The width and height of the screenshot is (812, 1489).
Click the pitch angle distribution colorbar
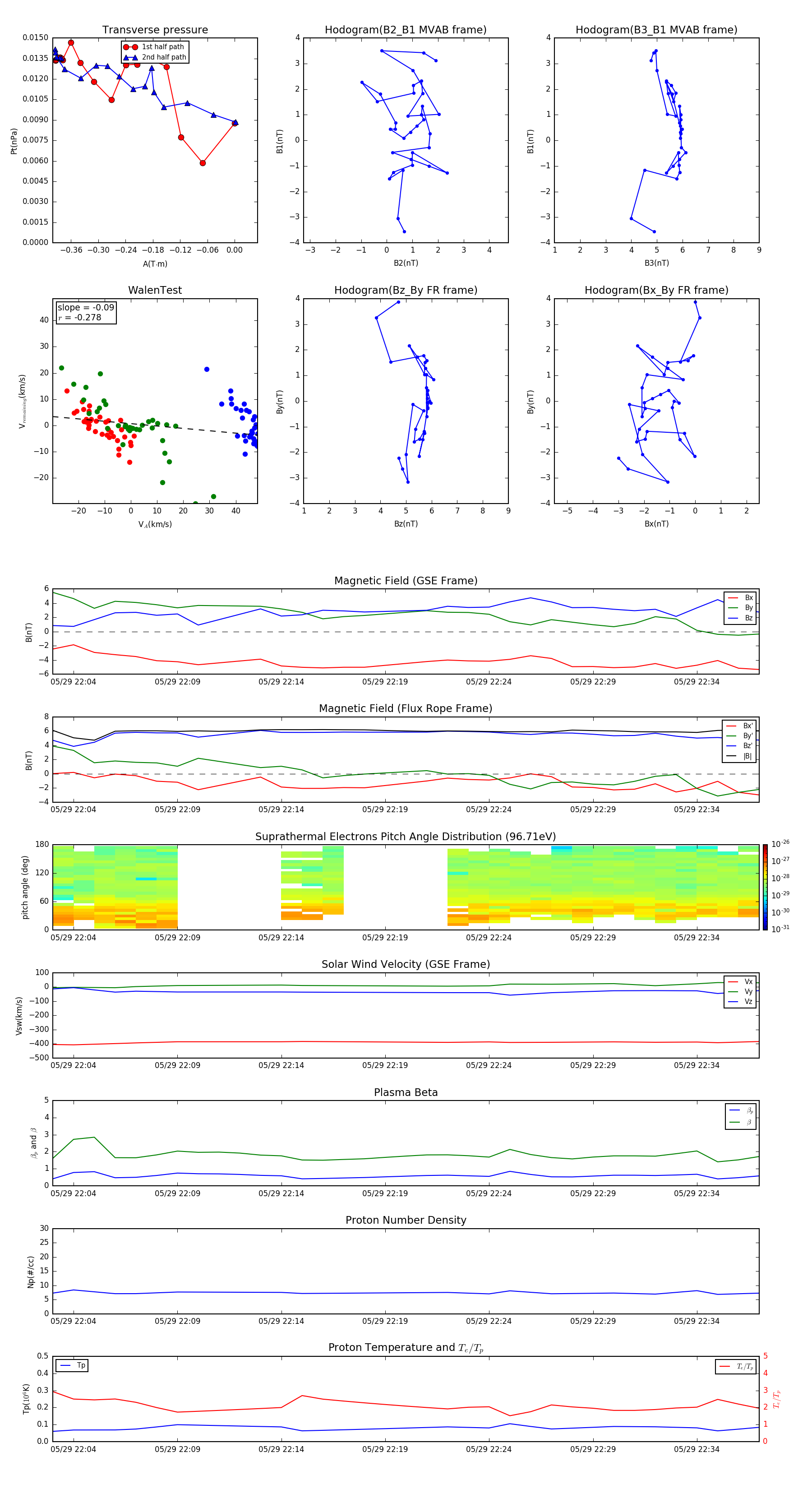[765, 887]
